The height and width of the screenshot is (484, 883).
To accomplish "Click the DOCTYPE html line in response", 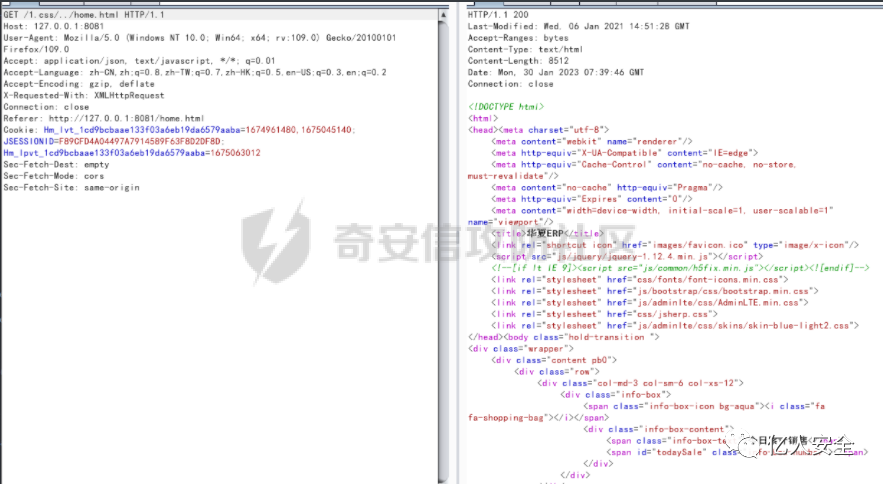I will [x=506, y=107].
